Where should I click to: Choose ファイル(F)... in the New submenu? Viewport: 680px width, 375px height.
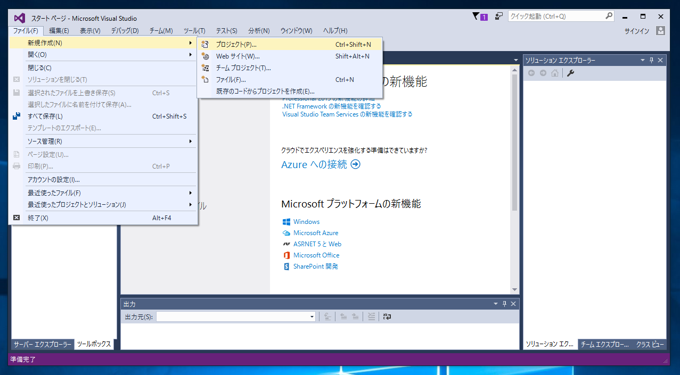click(290, 80)
